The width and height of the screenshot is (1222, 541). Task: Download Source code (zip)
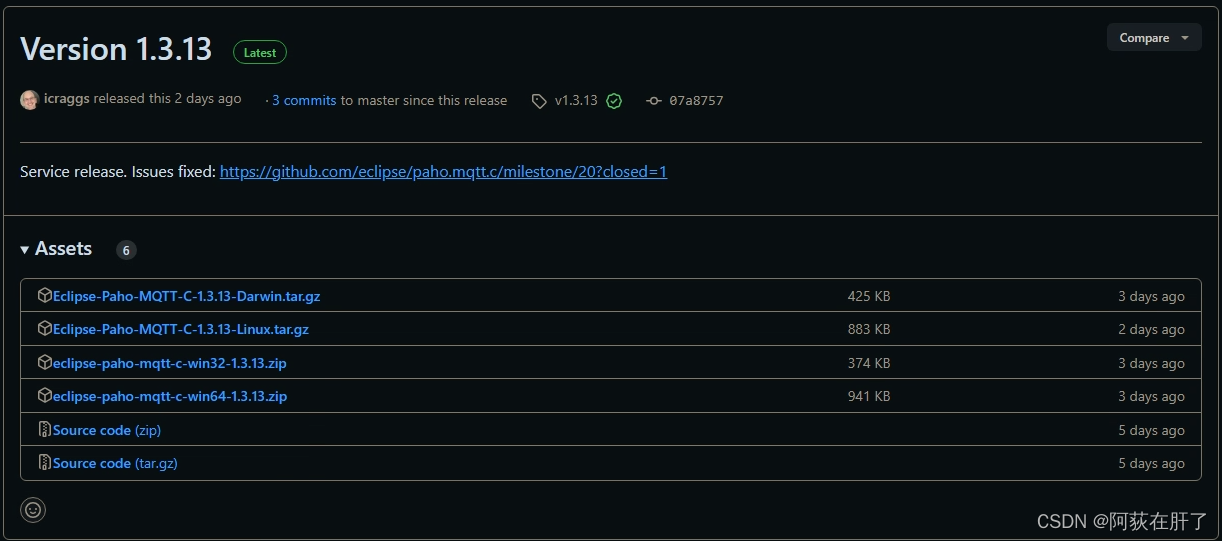107,430
